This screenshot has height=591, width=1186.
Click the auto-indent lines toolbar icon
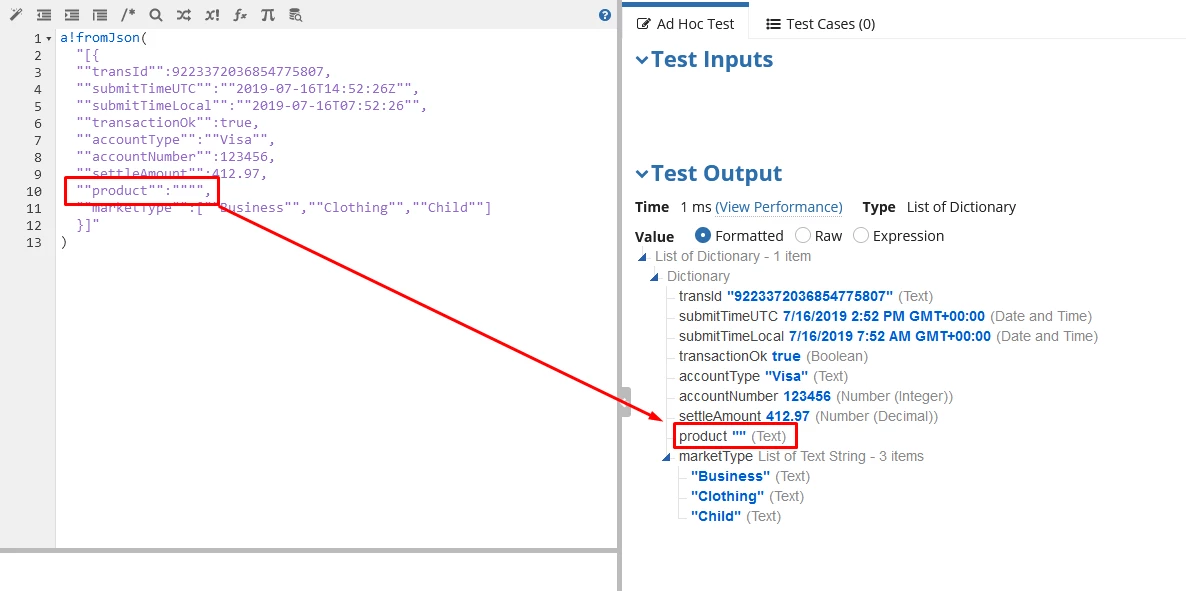coord(100,14)
